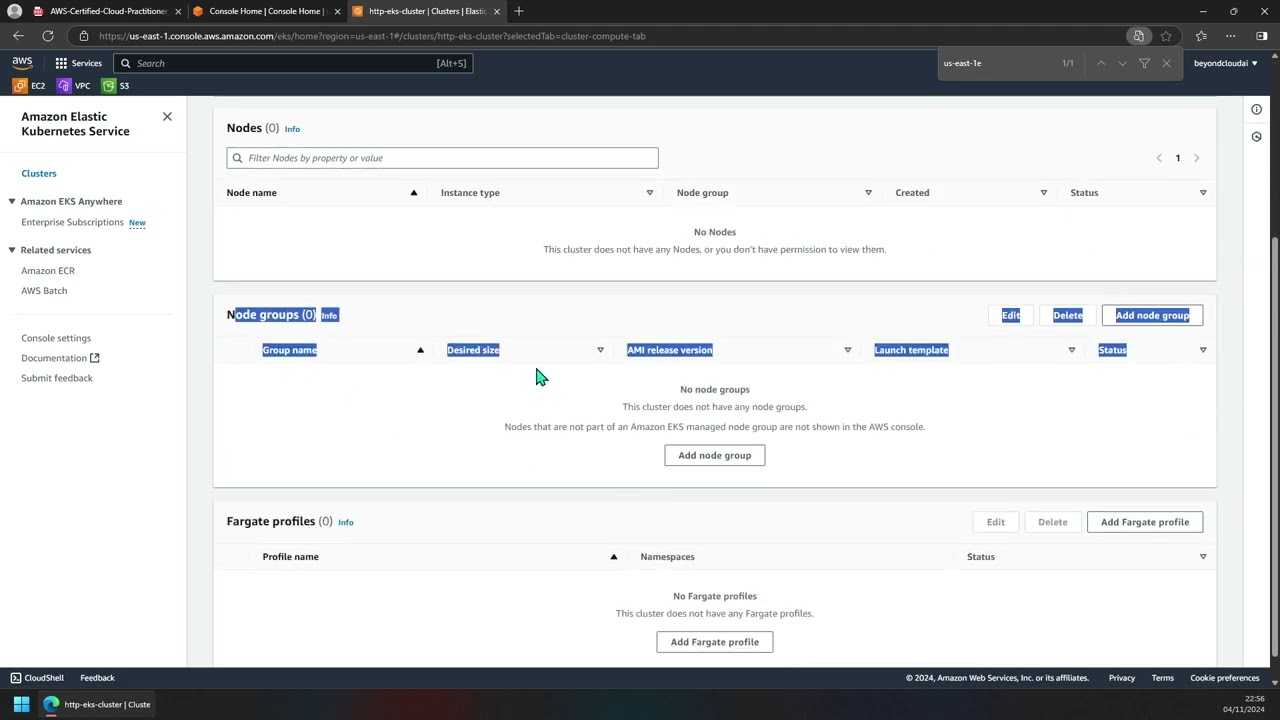Click the top-right Add Fargate profile button

tap(1145, 522)
